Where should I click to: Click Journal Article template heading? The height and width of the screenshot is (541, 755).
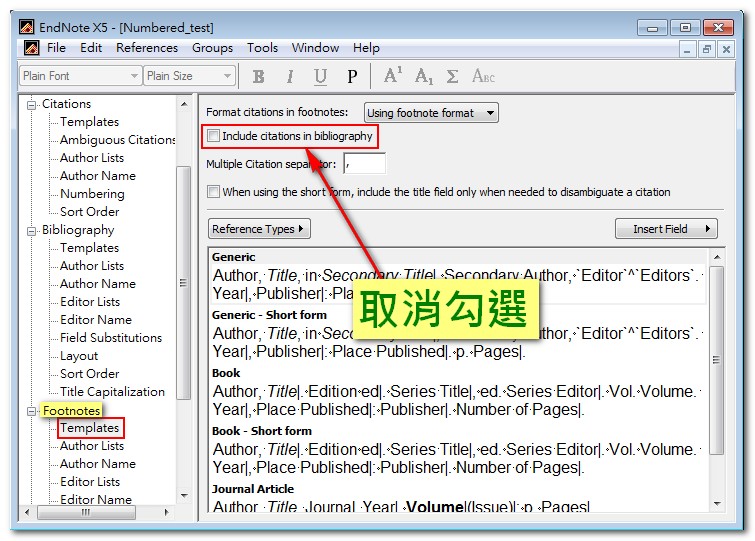(x=253, y=489)
